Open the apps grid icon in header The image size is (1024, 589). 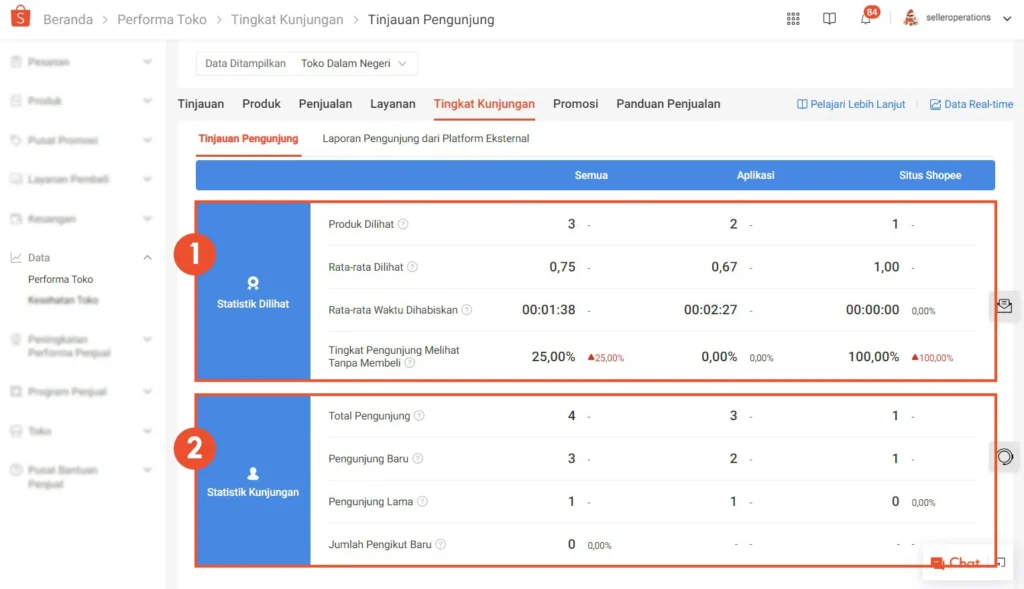[x=793, y=18]
